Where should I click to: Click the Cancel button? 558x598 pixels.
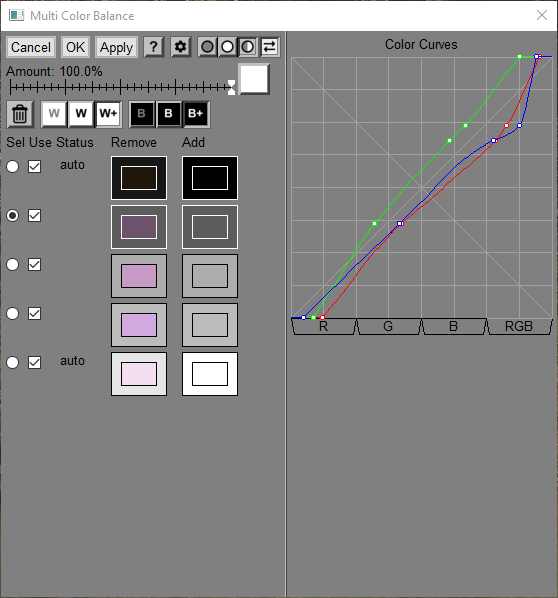click(31, 47)
